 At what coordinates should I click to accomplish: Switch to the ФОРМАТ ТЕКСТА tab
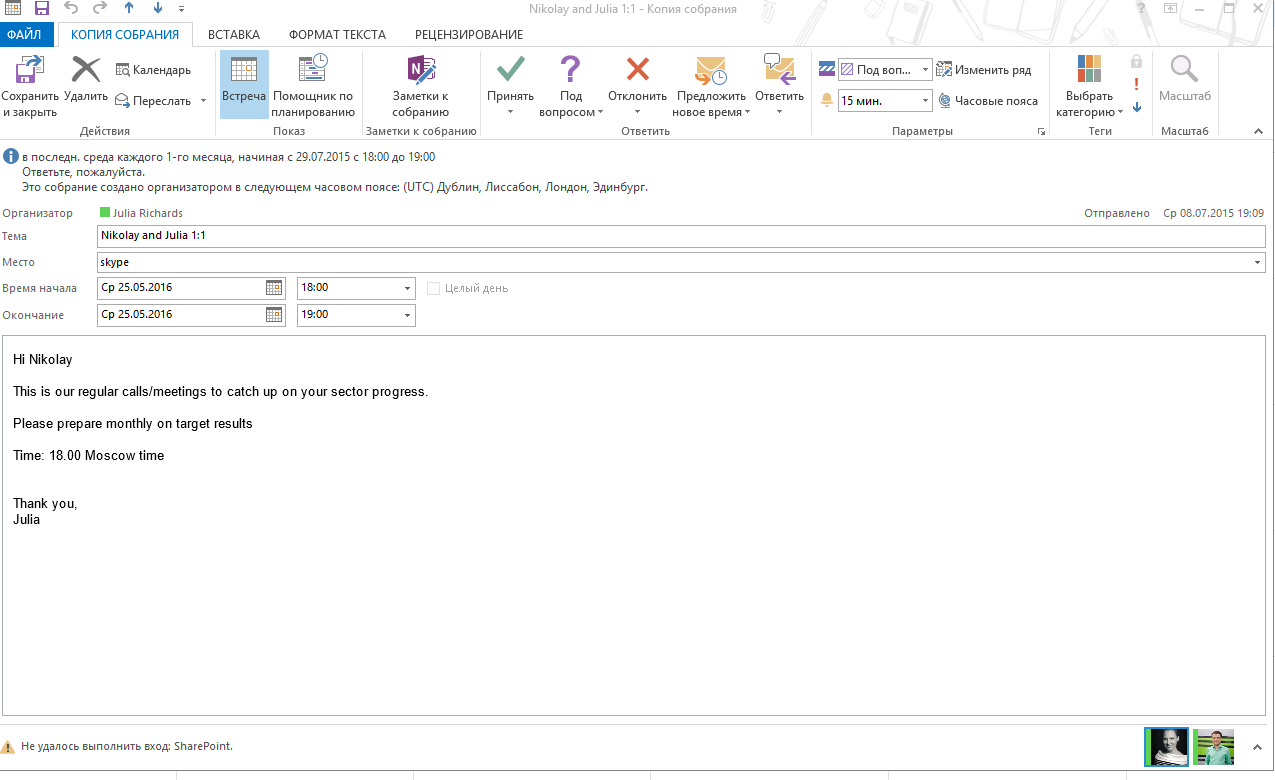click(x=337, y=34)
